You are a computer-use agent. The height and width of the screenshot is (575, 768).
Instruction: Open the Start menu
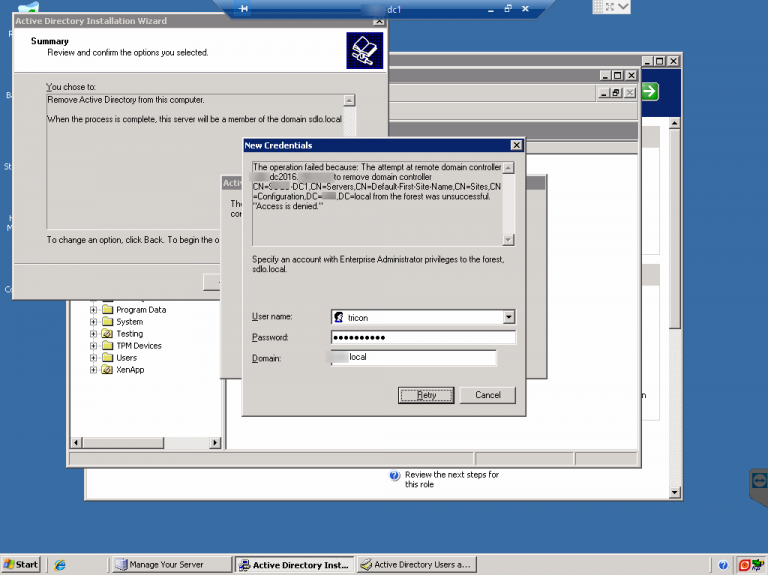[21, 565]
